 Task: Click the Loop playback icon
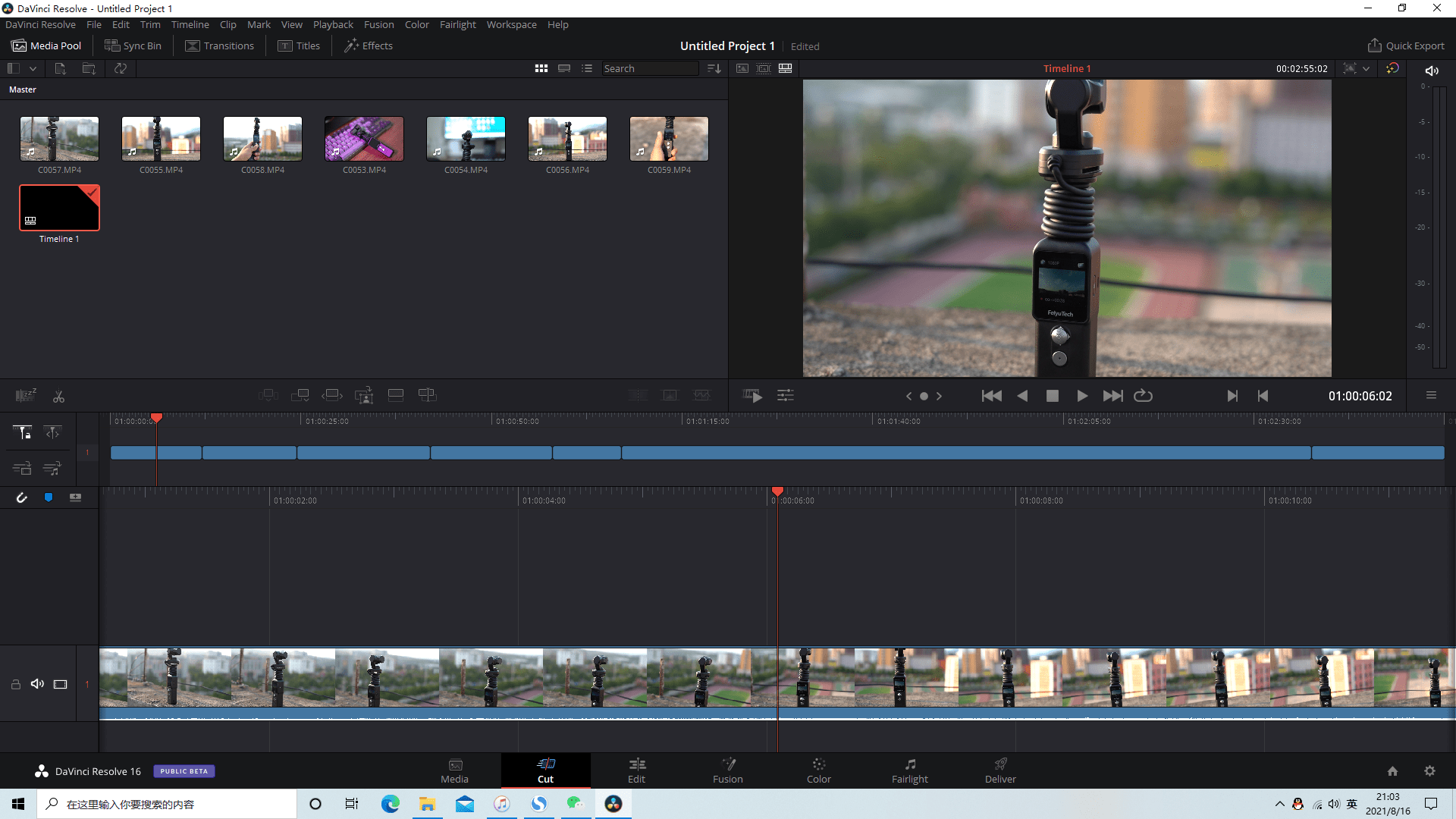coord(1143,396)
